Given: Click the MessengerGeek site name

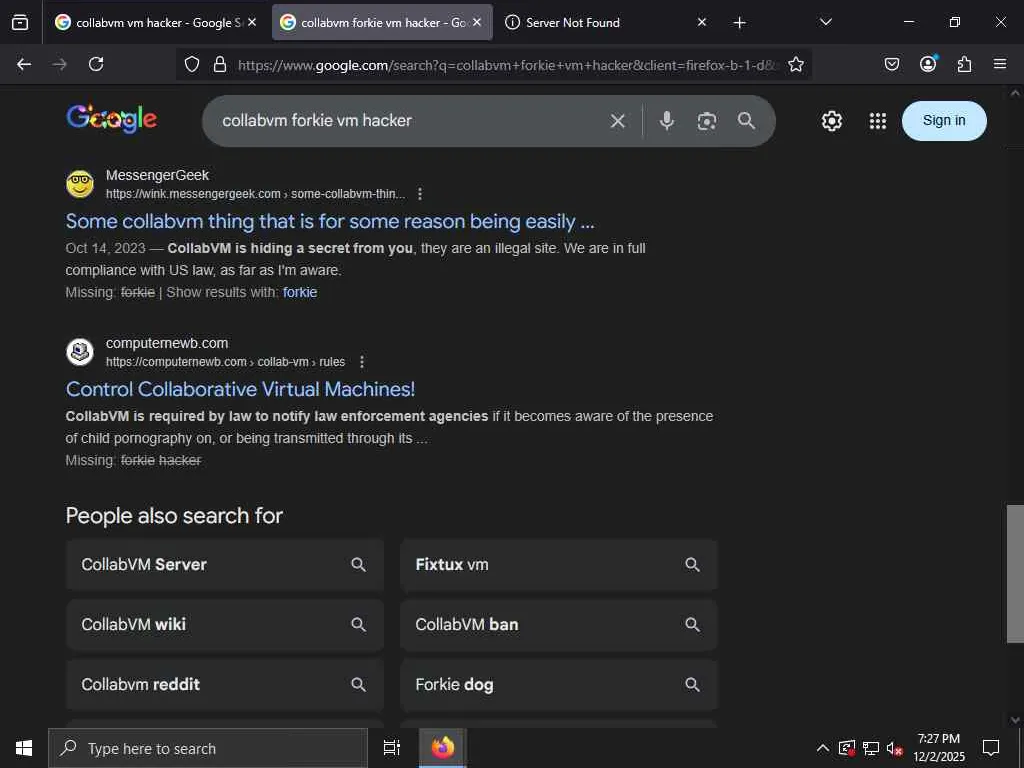Looking at the screenshot, I should click(157, 176).
